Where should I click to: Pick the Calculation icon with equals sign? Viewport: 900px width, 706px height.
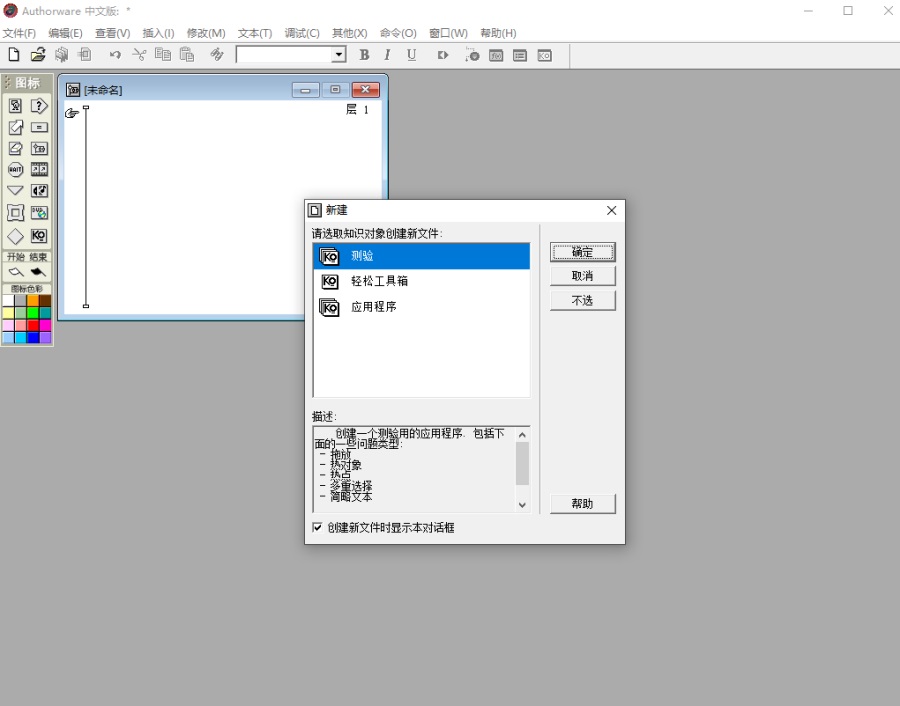click(39, 127)
